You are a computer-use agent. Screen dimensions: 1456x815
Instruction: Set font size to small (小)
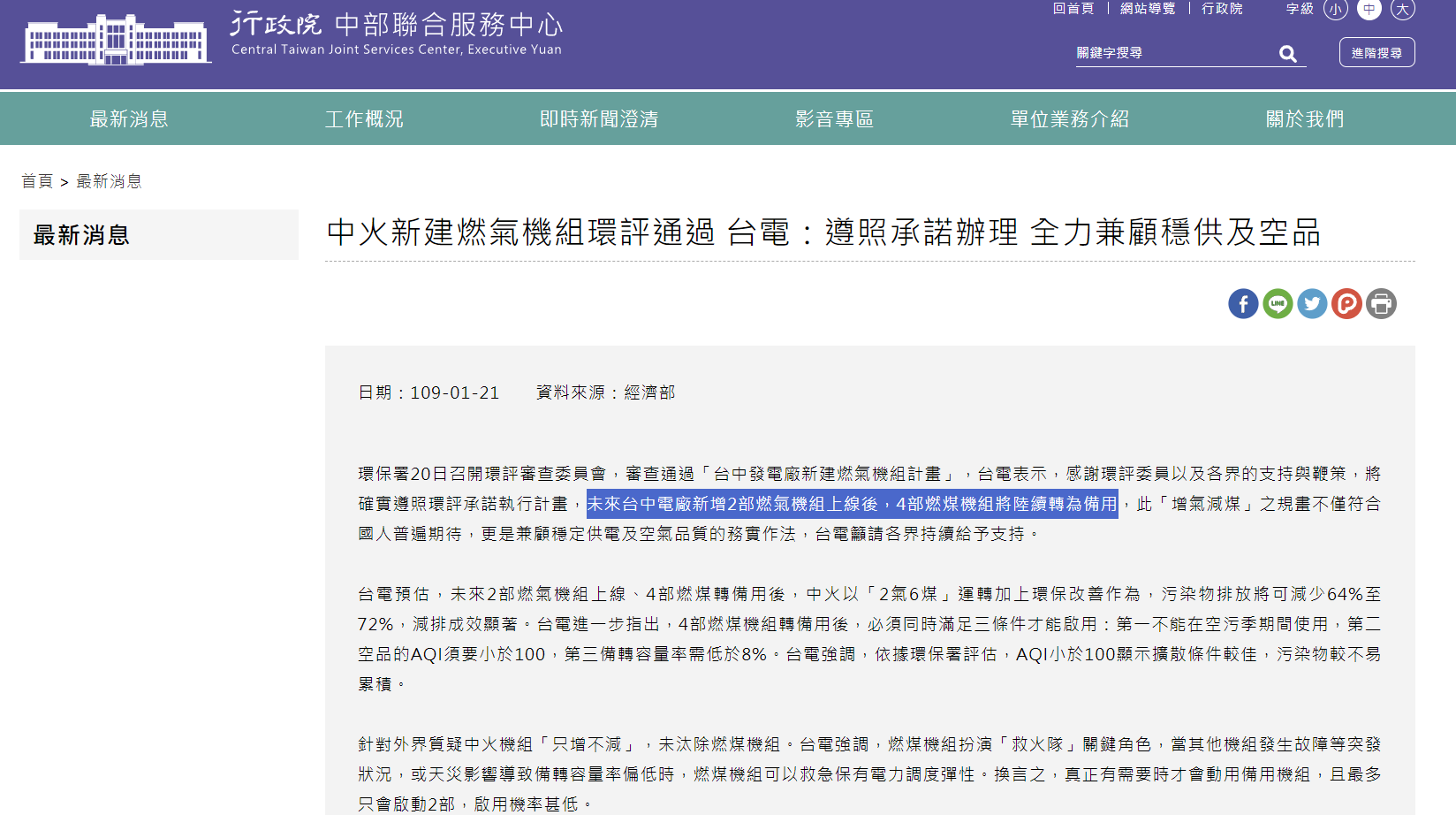click(1335, 10)
